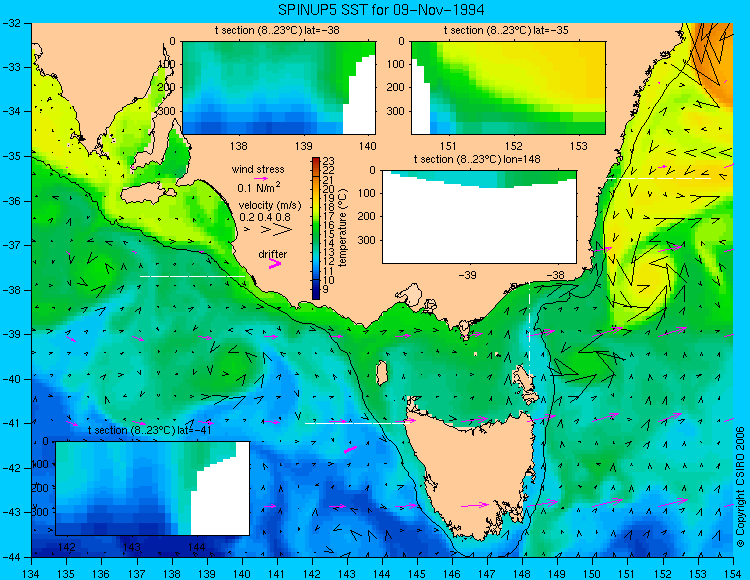This screenshot has width=750, height=580.
Task: Click King Island northwest of Tasmania
Action: 381,373
